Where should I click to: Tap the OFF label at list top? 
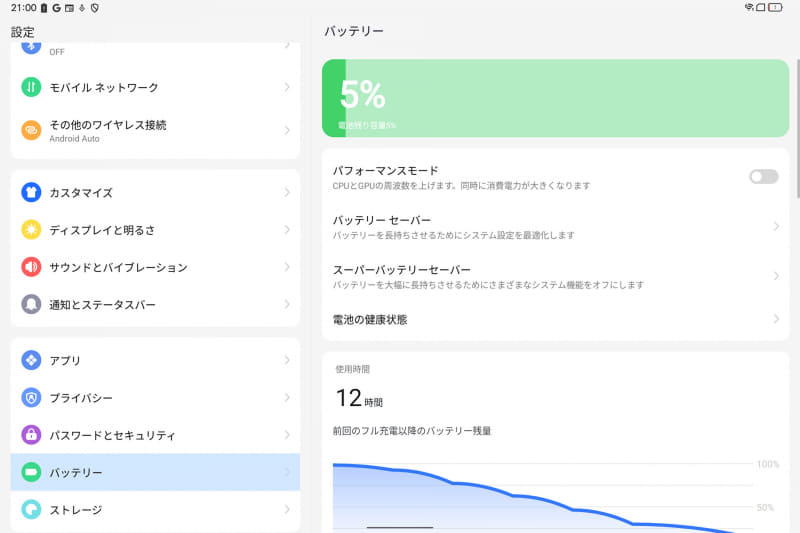point(57,52)
